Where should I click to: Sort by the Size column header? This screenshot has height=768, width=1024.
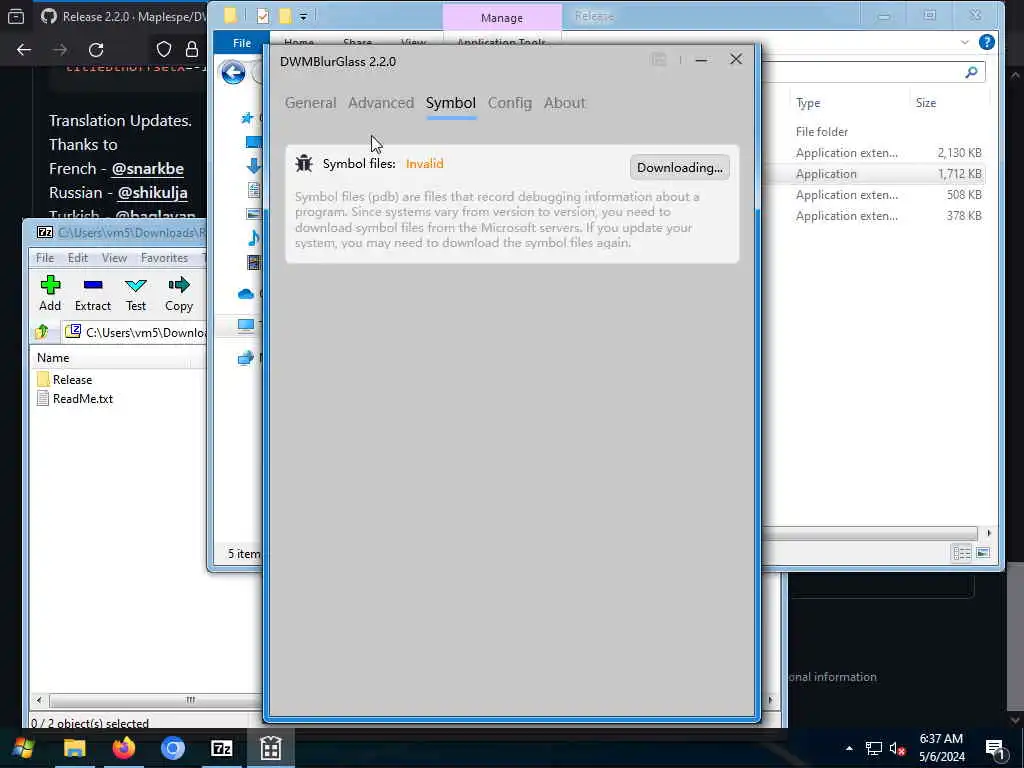coord(925,103)
